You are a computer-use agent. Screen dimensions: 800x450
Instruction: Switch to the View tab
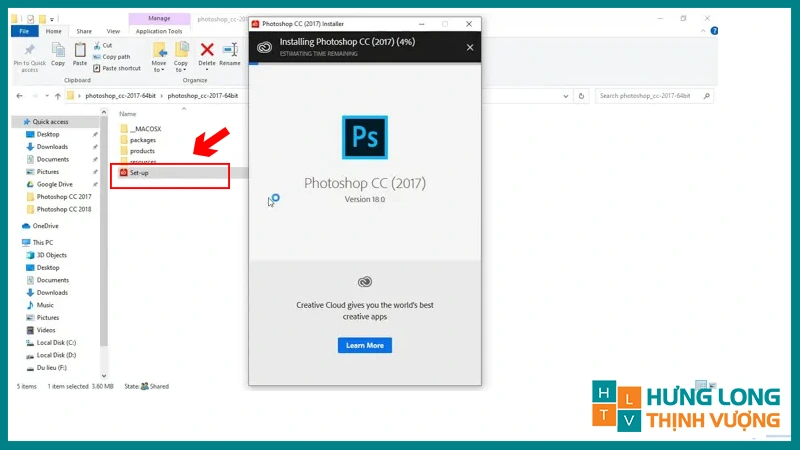click(x=113, y=31)
